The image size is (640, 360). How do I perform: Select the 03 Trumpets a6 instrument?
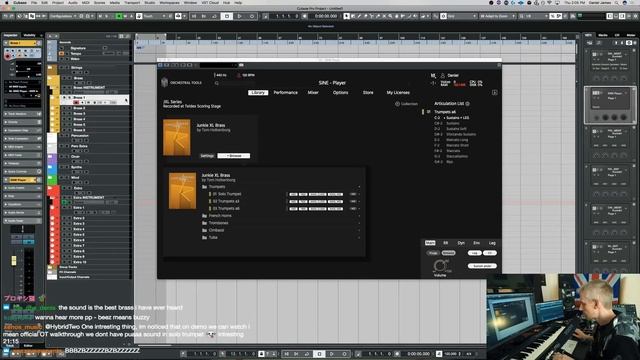tap(226, 209)
